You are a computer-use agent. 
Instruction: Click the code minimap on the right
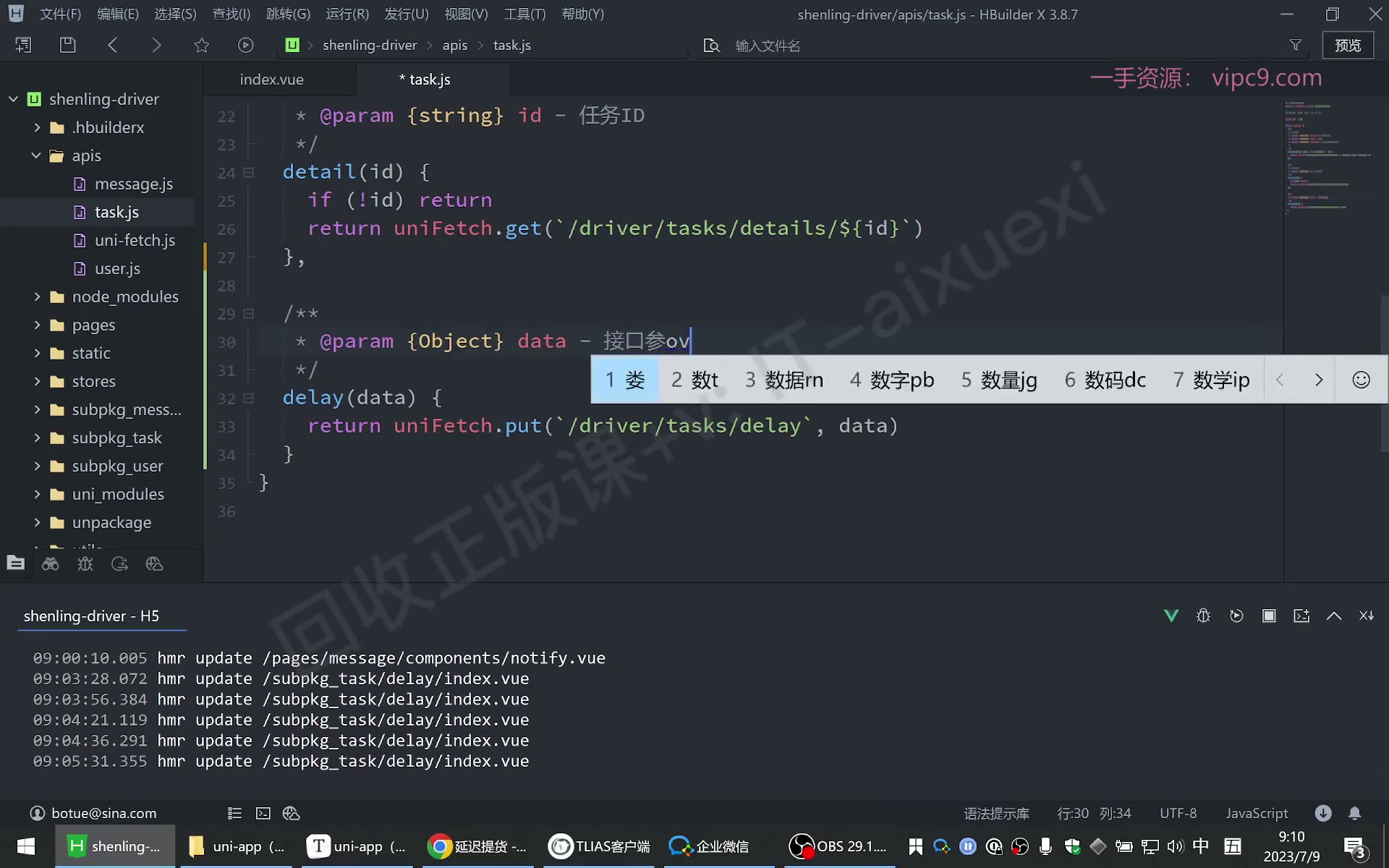click(x=1328, y=159)
